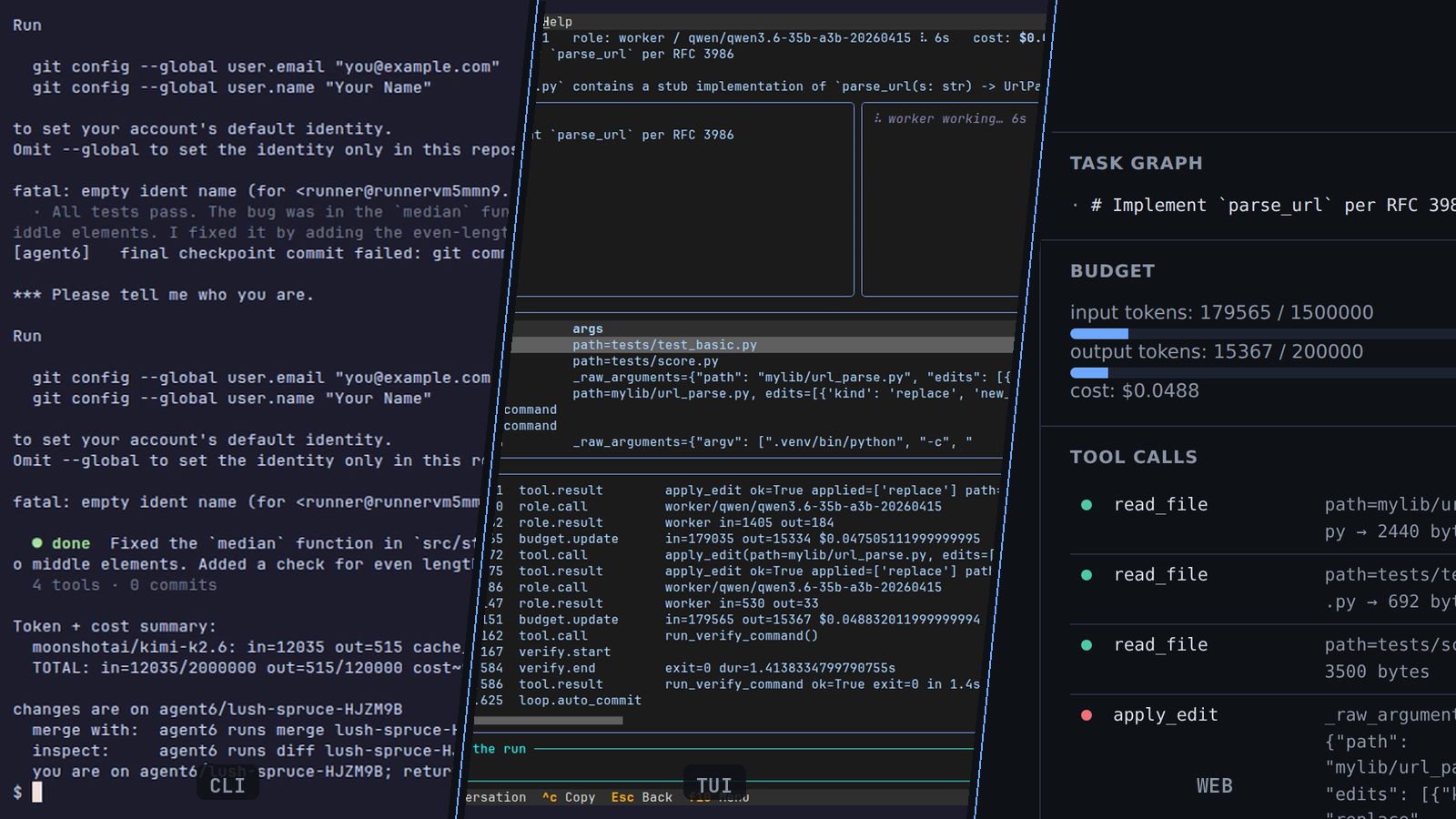
Task: Click the "the run" panel title
Action: click(500, 749)
